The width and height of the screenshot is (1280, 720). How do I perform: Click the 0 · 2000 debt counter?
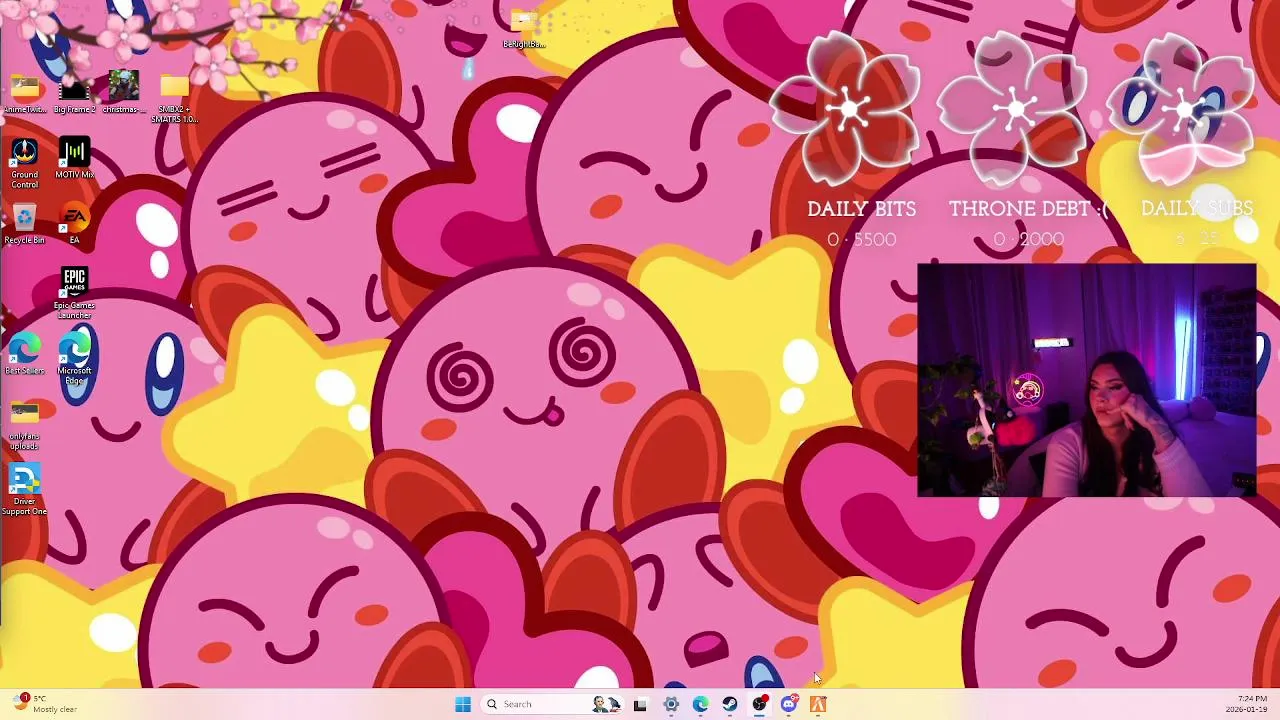tap(1029, 240)
